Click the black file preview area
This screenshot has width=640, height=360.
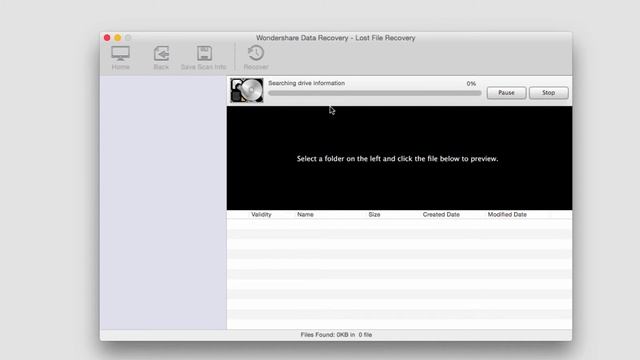pyautogui.click(x=399, y=158)
